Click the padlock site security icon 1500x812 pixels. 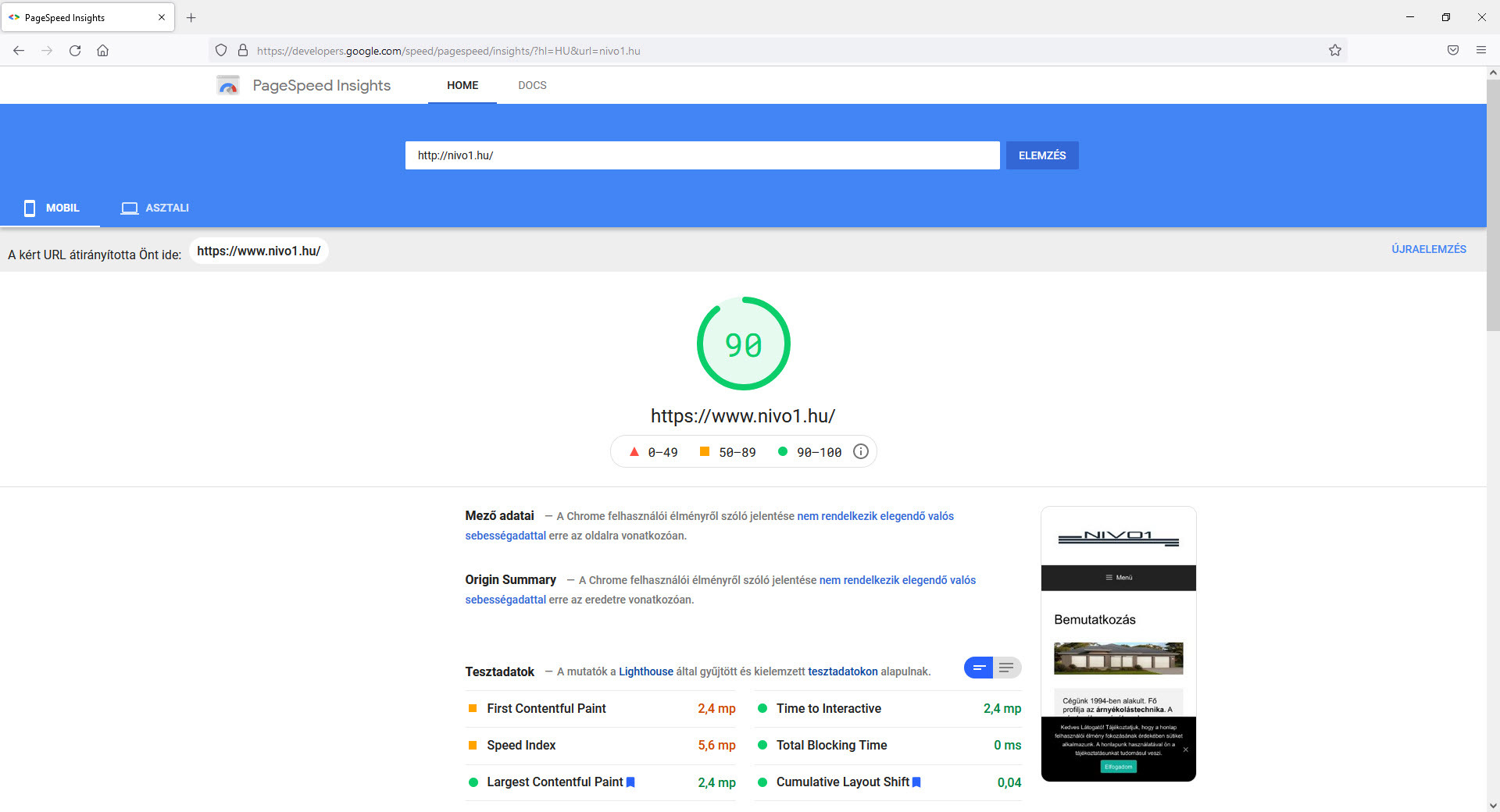pos(243,51)
